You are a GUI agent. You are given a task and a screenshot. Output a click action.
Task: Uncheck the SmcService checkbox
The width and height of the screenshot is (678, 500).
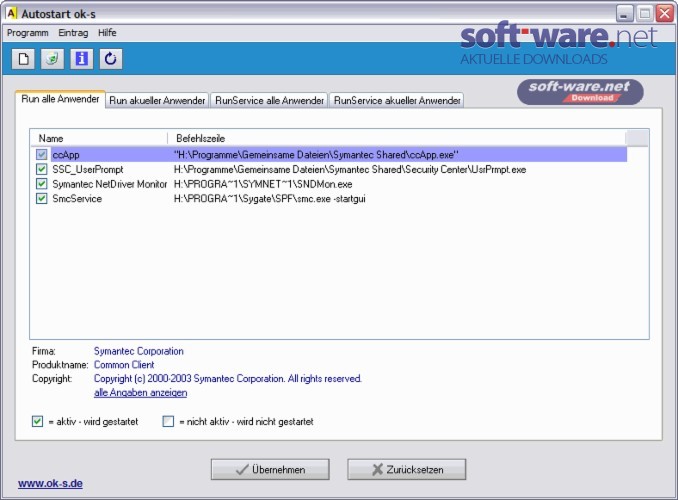(x=42, y=199)
